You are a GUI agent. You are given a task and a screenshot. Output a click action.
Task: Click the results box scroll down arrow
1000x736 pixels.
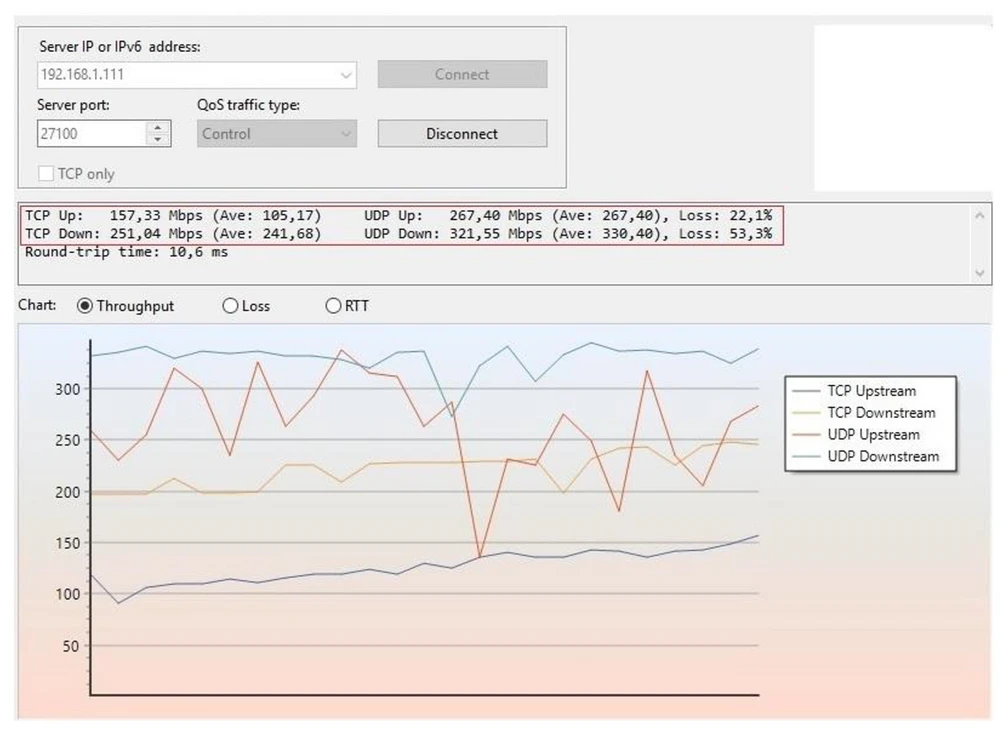coord(980,274)
